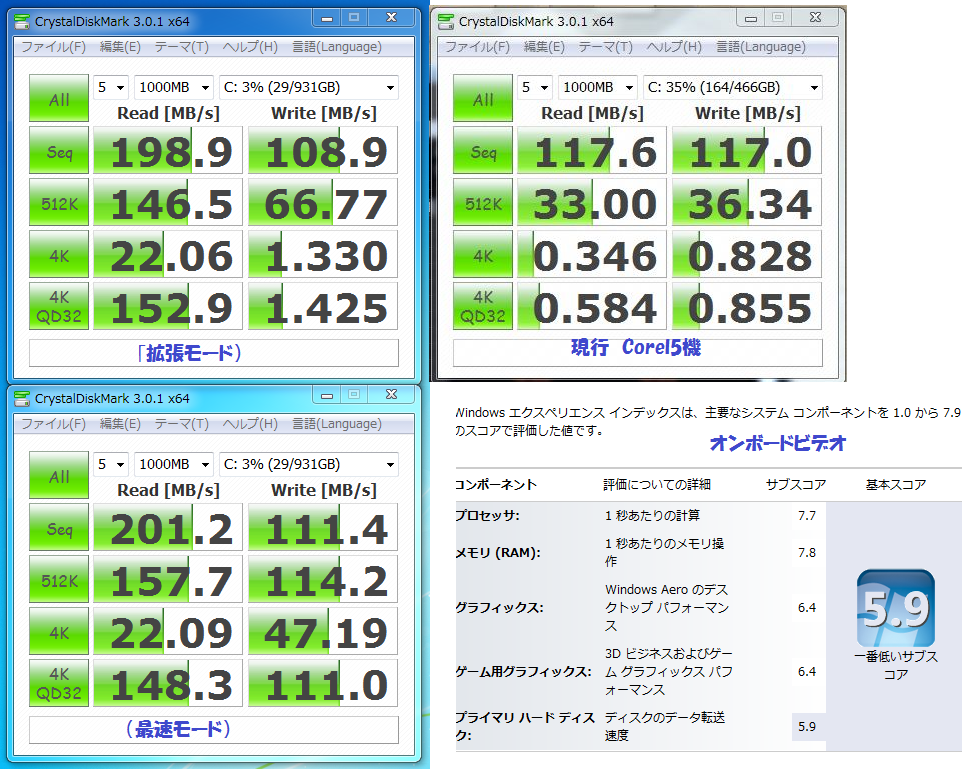The image size is (979, 769).
Task: Click the メモリ (RAM) subscore 7.8
Action: pos(807,552)
